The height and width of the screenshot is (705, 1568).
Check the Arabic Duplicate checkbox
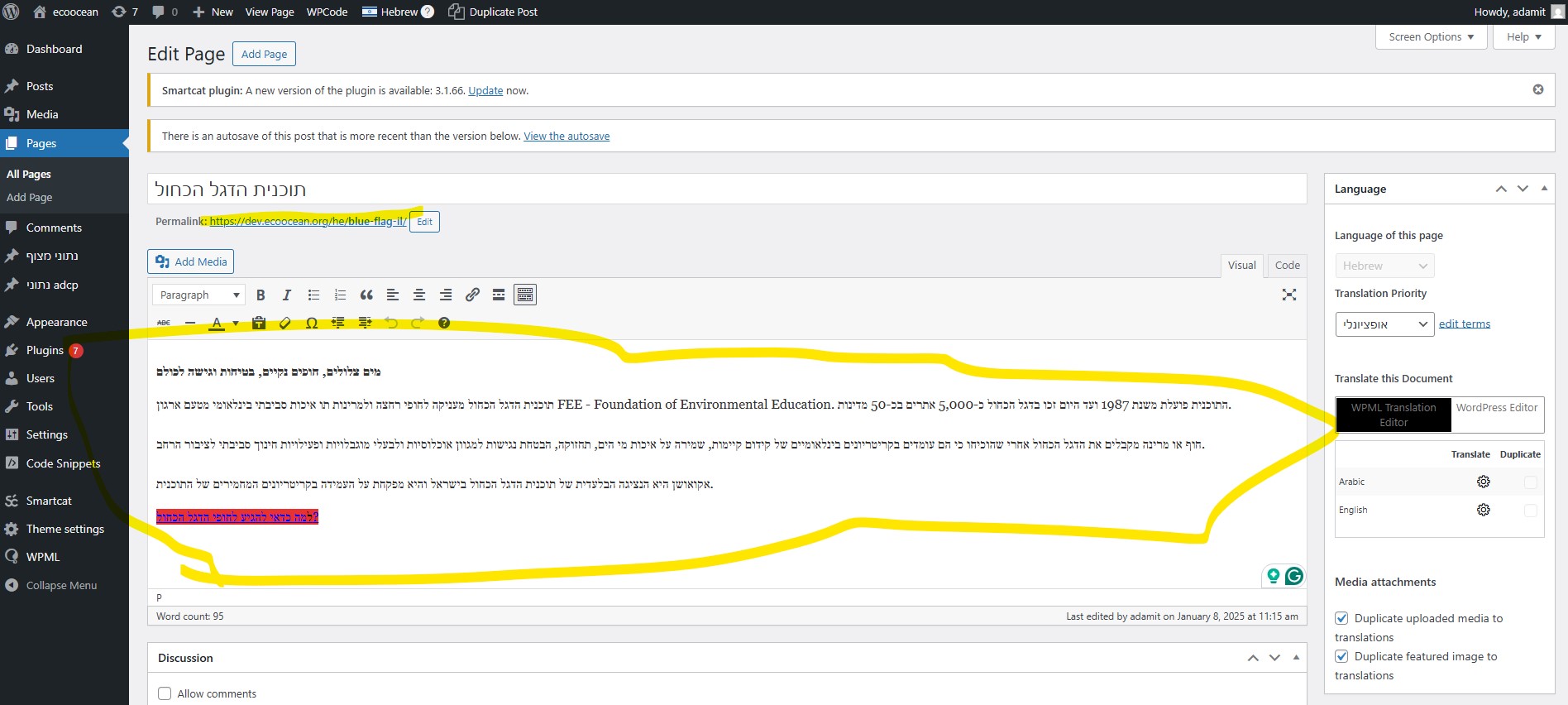coord(1531,482)
